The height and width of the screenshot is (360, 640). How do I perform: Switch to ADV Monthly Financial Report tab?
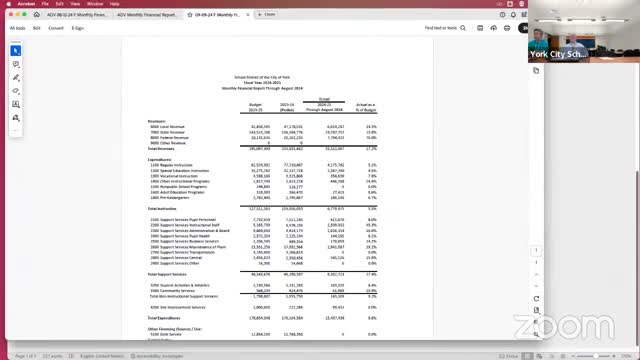(147, 15)
